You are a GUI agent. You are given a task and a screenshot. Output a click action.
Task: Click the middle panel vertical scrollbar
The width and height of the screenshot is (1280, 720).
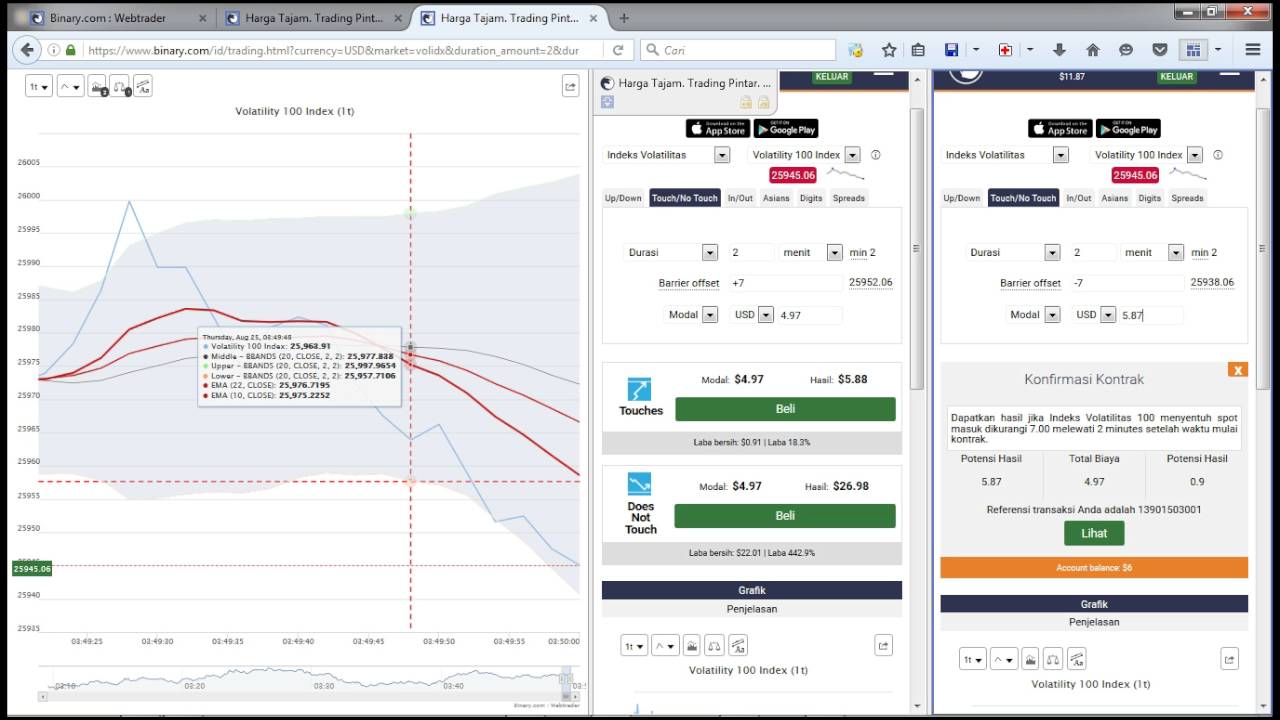click(916, 248)
